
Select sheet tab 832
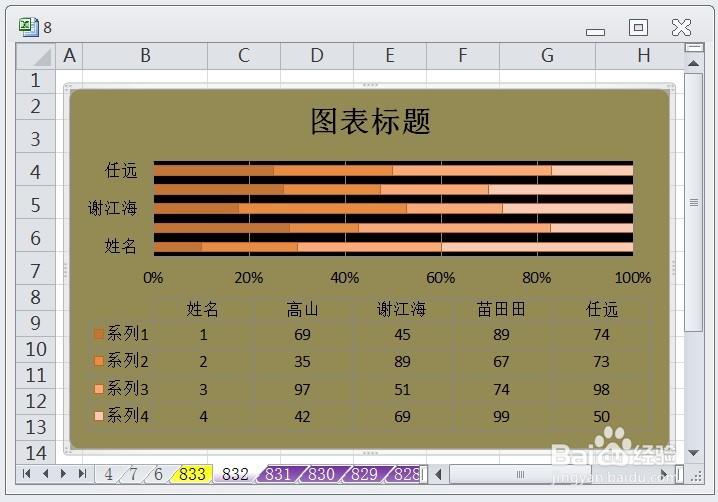click(235, 474)
